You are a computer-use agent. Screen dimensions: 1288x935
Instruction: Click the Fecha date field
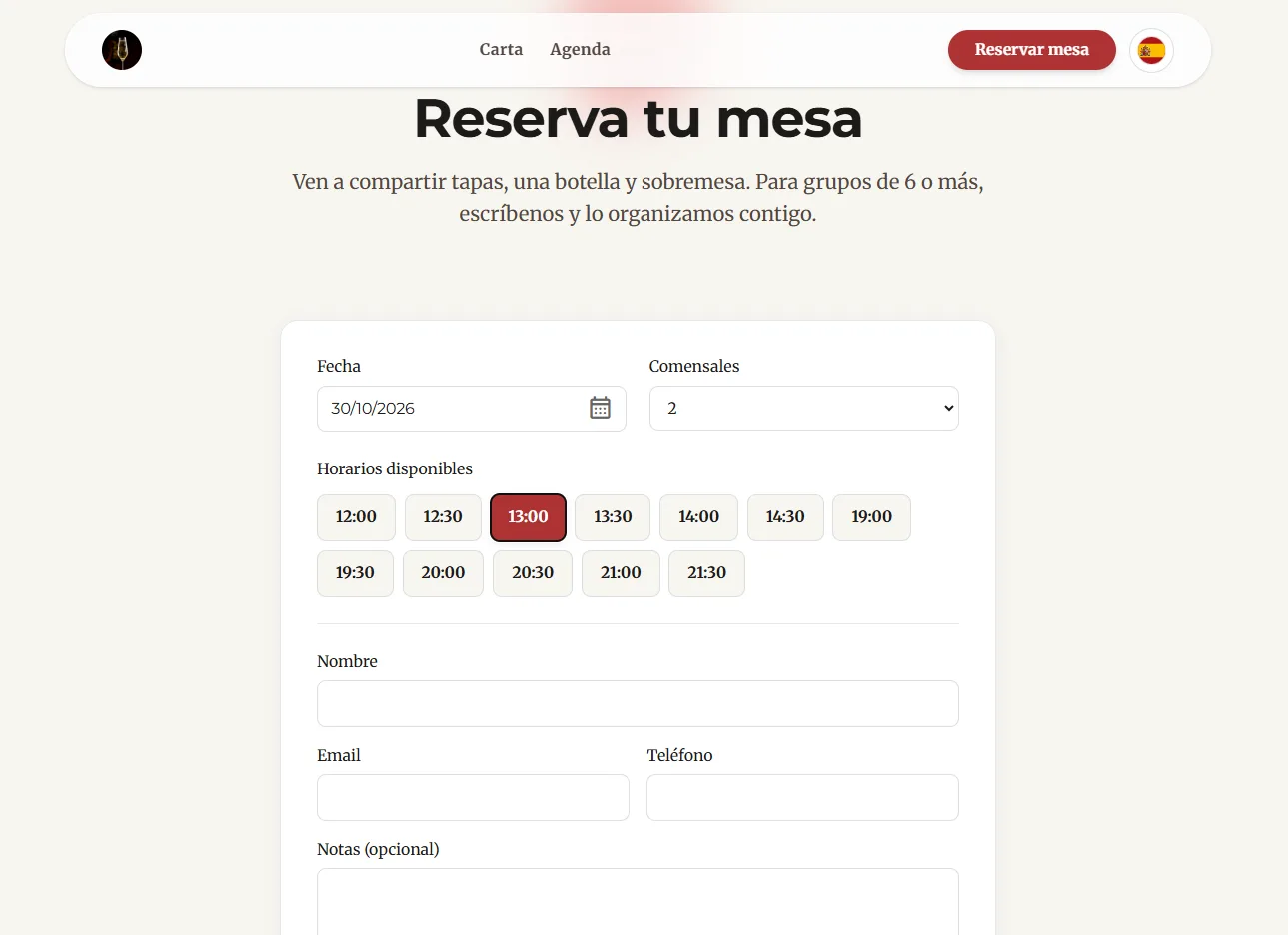[x=472, y=408]
